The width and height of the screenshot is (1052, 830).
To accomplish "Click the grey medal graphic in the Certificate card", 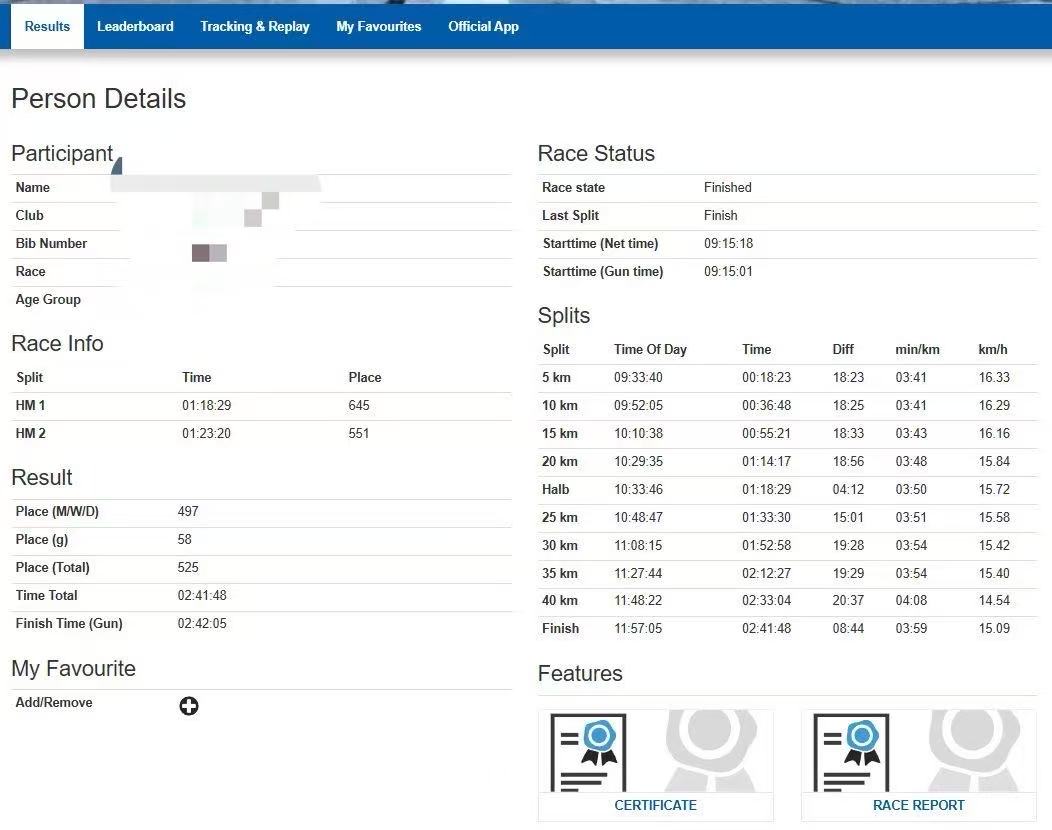I will tap(711, 750).
